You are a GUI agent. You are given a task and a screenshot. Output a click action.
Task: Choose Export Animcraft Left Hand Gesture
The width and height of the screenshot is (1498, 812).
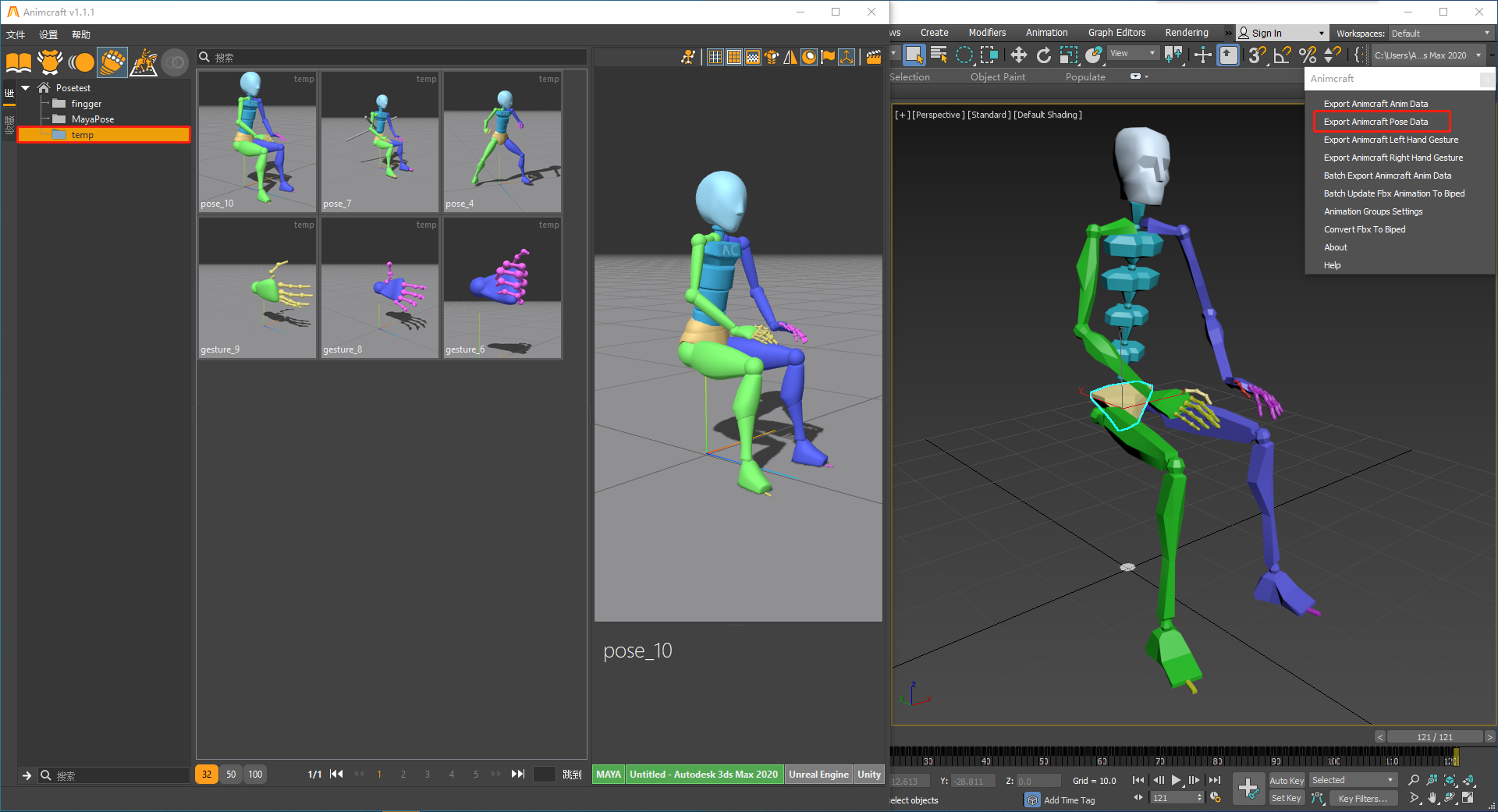click(1390, 140)
